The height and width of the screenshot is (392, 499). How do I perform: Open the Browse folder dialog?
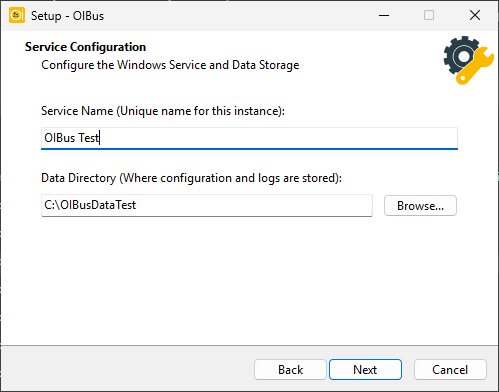(x=420, y=206)
